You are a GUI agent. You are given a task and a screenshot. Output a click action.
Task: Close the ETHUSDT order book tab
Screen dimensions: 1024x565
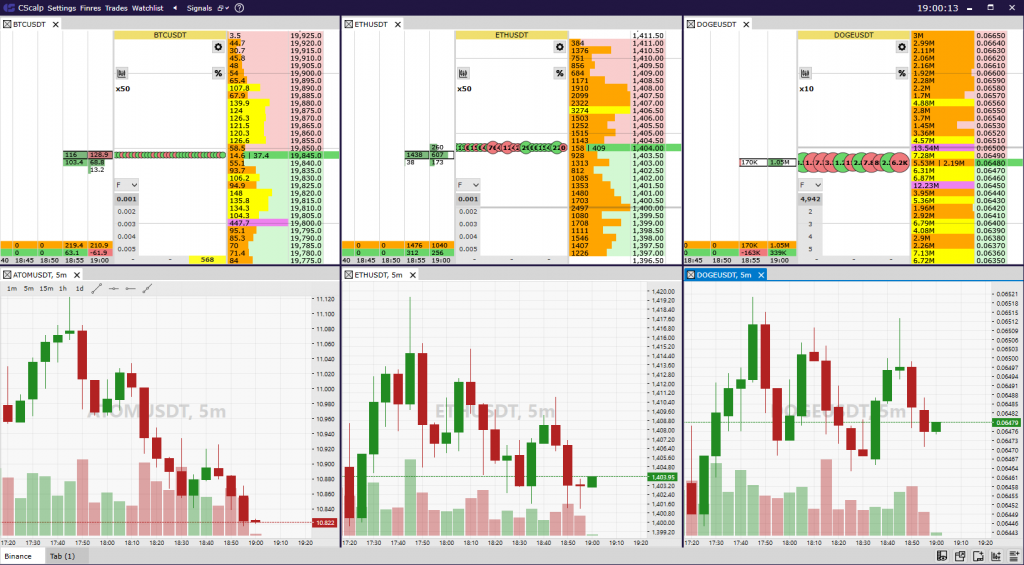[397, 24]
